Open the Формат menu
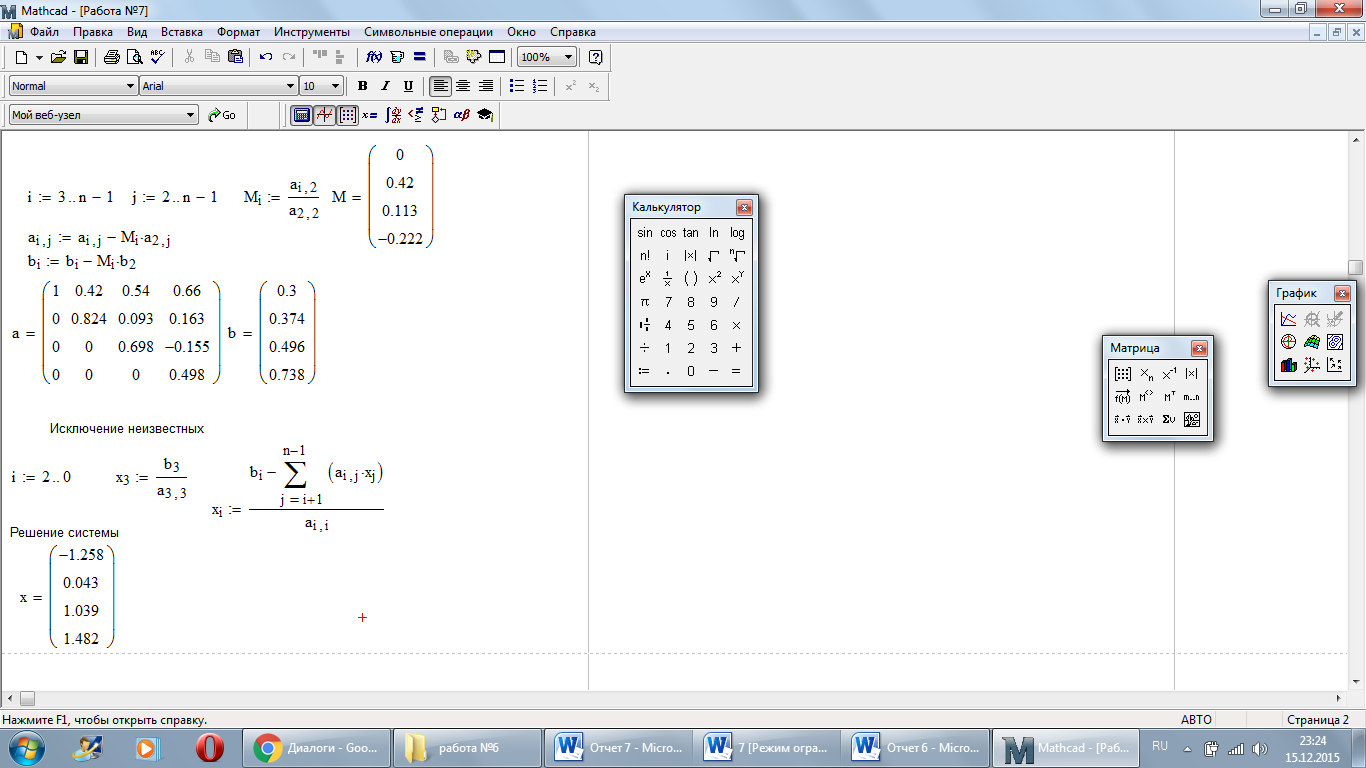The image size is (1366, 768). pyautogui.click(x=238, y=32)
